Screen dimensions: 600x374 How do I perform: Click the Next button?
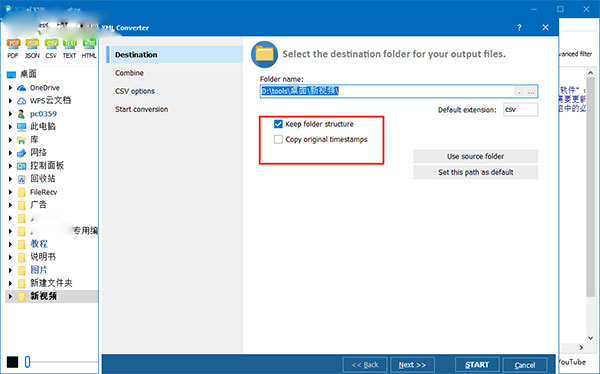point(412,365)
